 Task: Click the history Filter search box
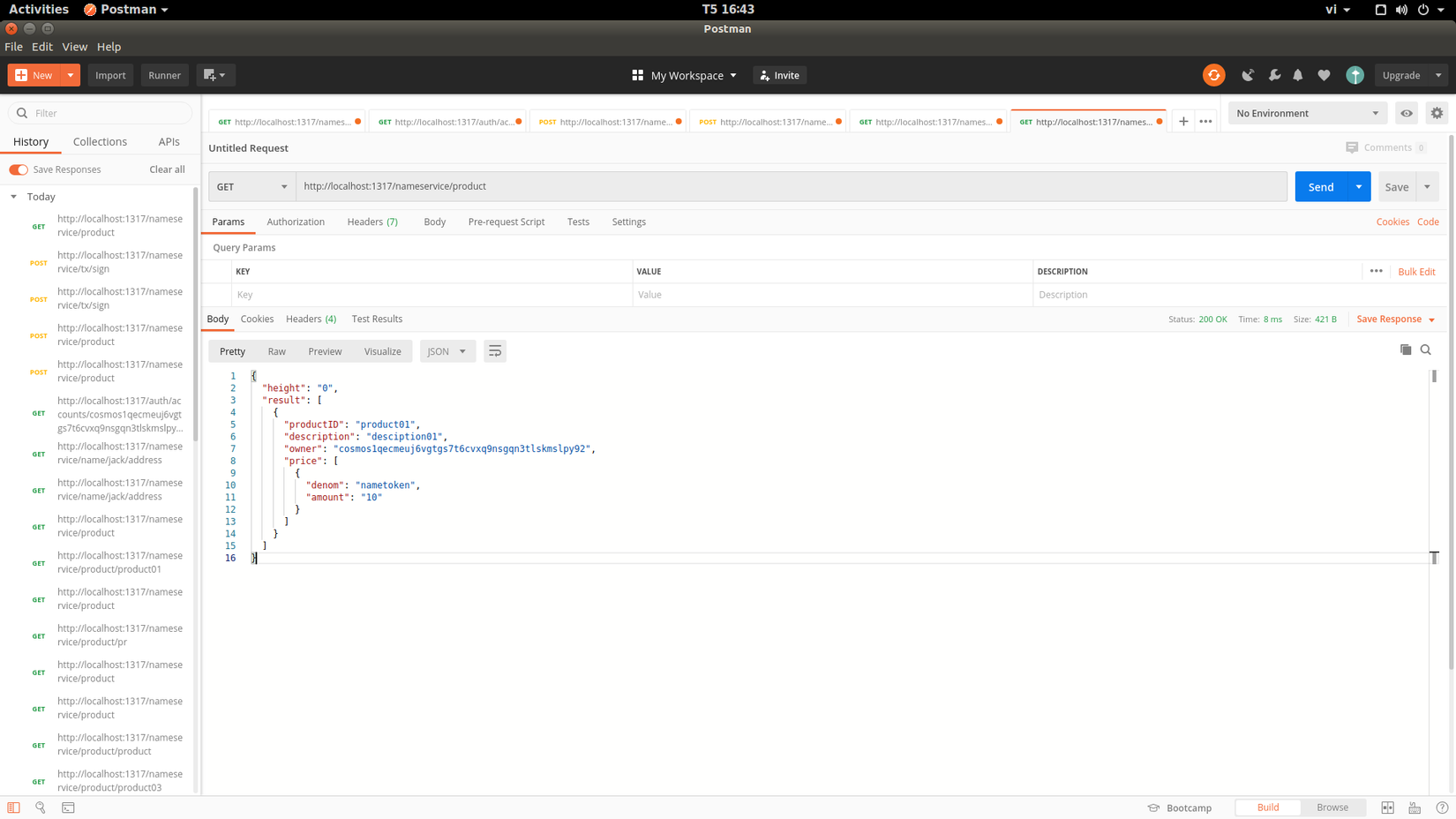click(x=100, y=113)
